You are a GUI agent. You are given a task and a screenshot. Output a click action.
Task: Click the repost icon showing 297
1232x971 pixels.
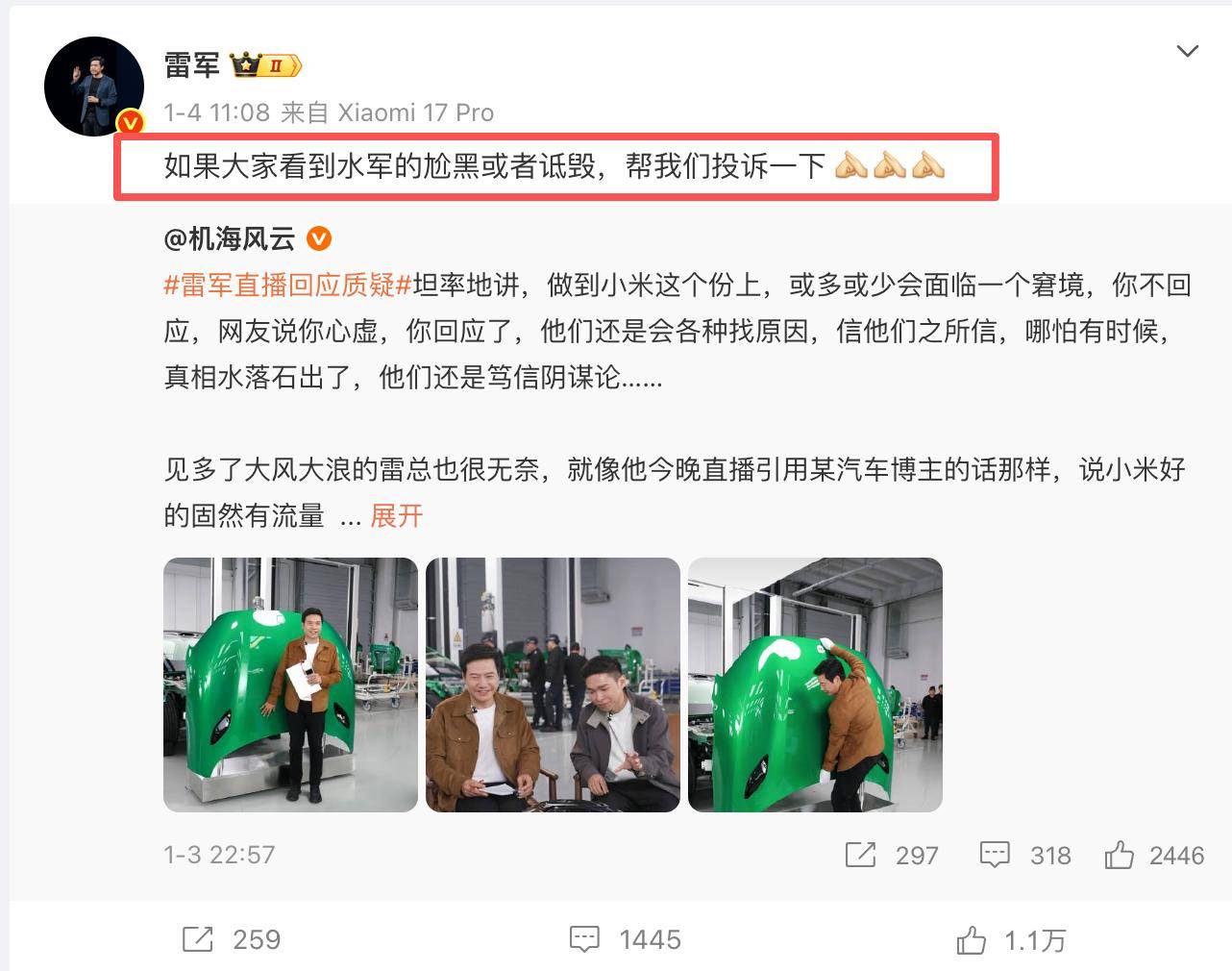click(860, 855)
